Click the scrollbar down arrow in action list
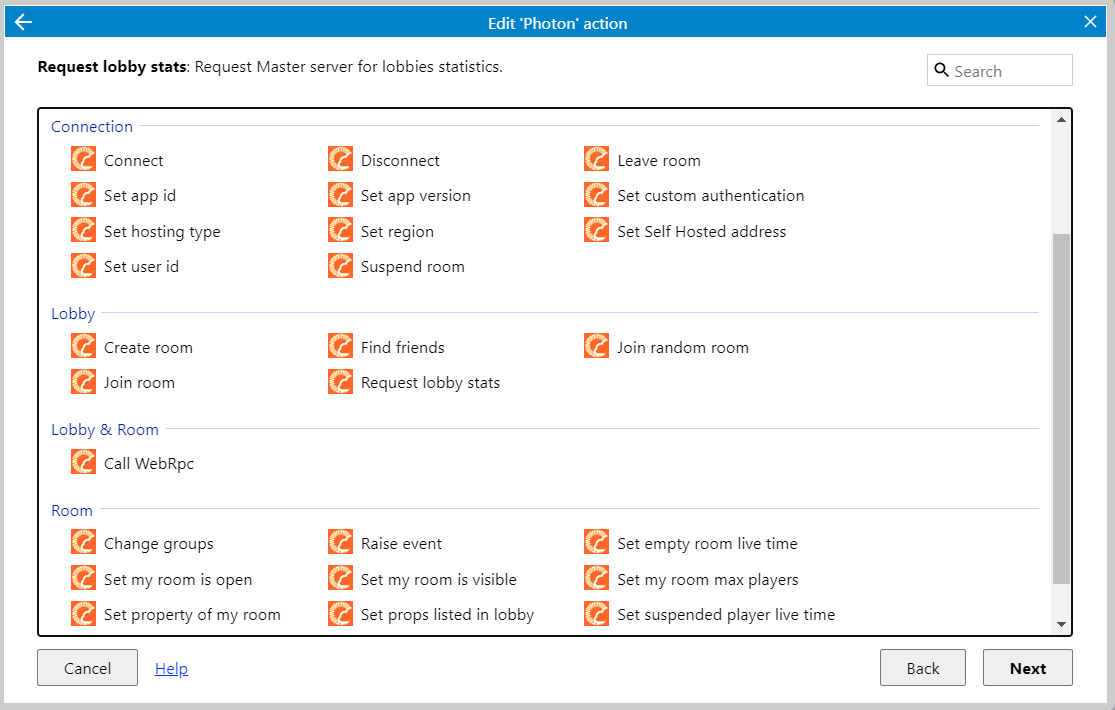Screen dimensions: 1115x710 click(x=1061, y=625)
